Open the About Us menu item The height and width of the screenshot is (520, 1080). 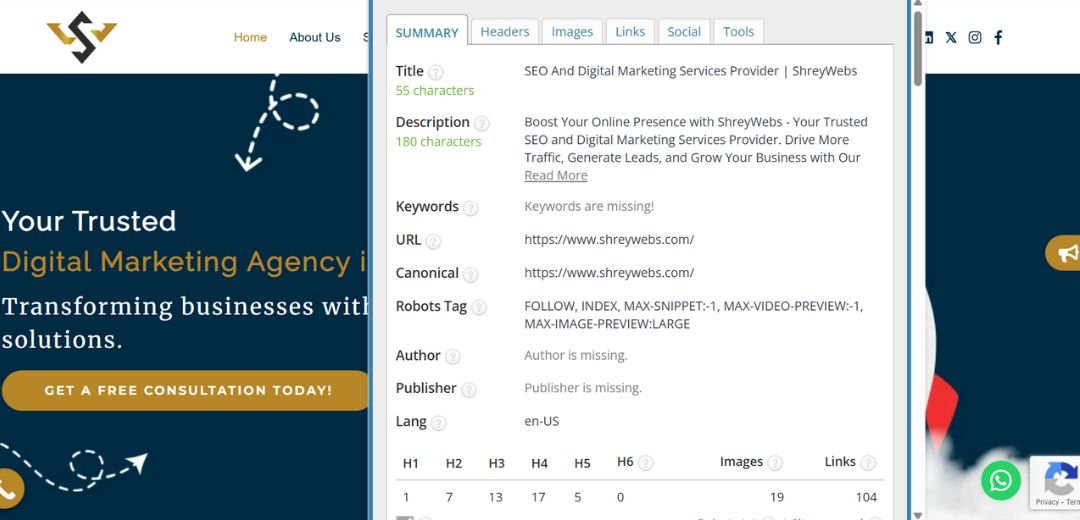[x=315, y=37]
